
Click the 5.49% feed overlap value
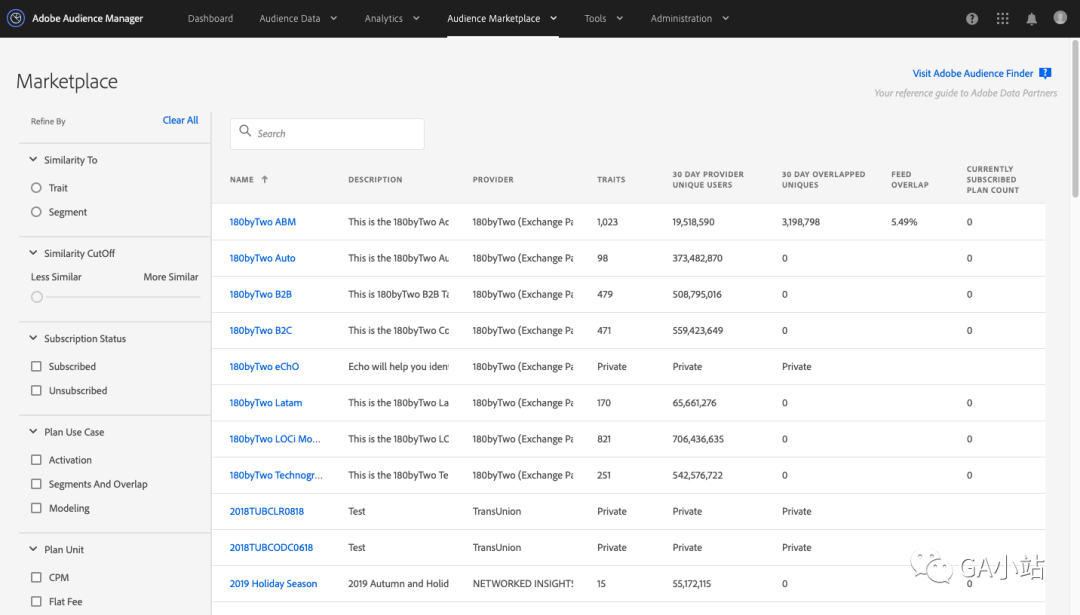pyautogui.click(x=904, y=222)
